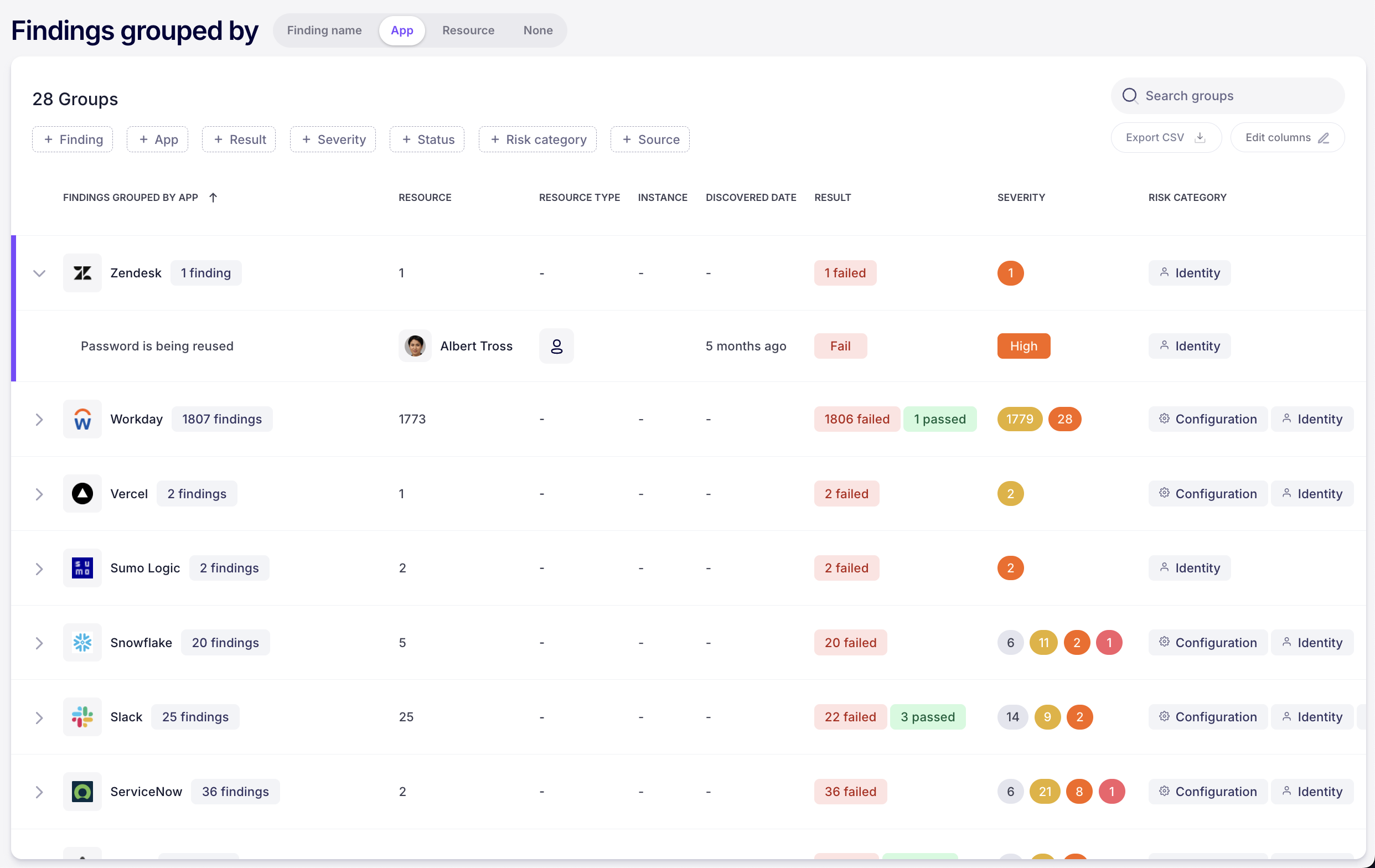Click the ServiceNow app icon
1375x868 pixels.
pos(82,792)
